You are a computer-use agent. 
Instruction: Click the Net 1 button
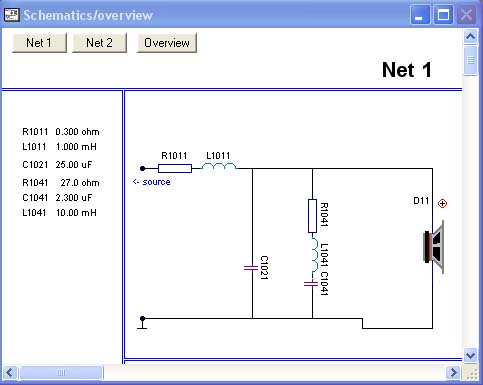(39, 43)
